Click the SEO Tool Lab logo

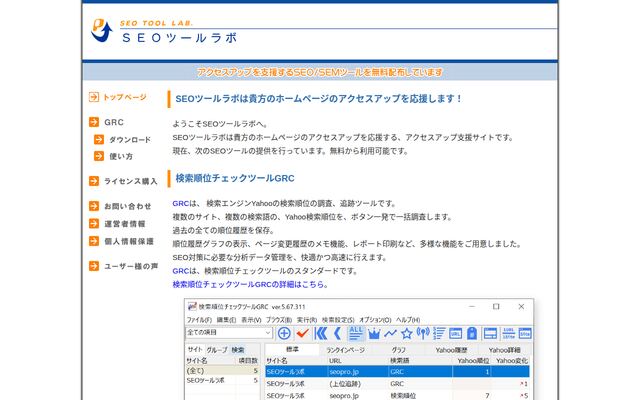[164, 31]
